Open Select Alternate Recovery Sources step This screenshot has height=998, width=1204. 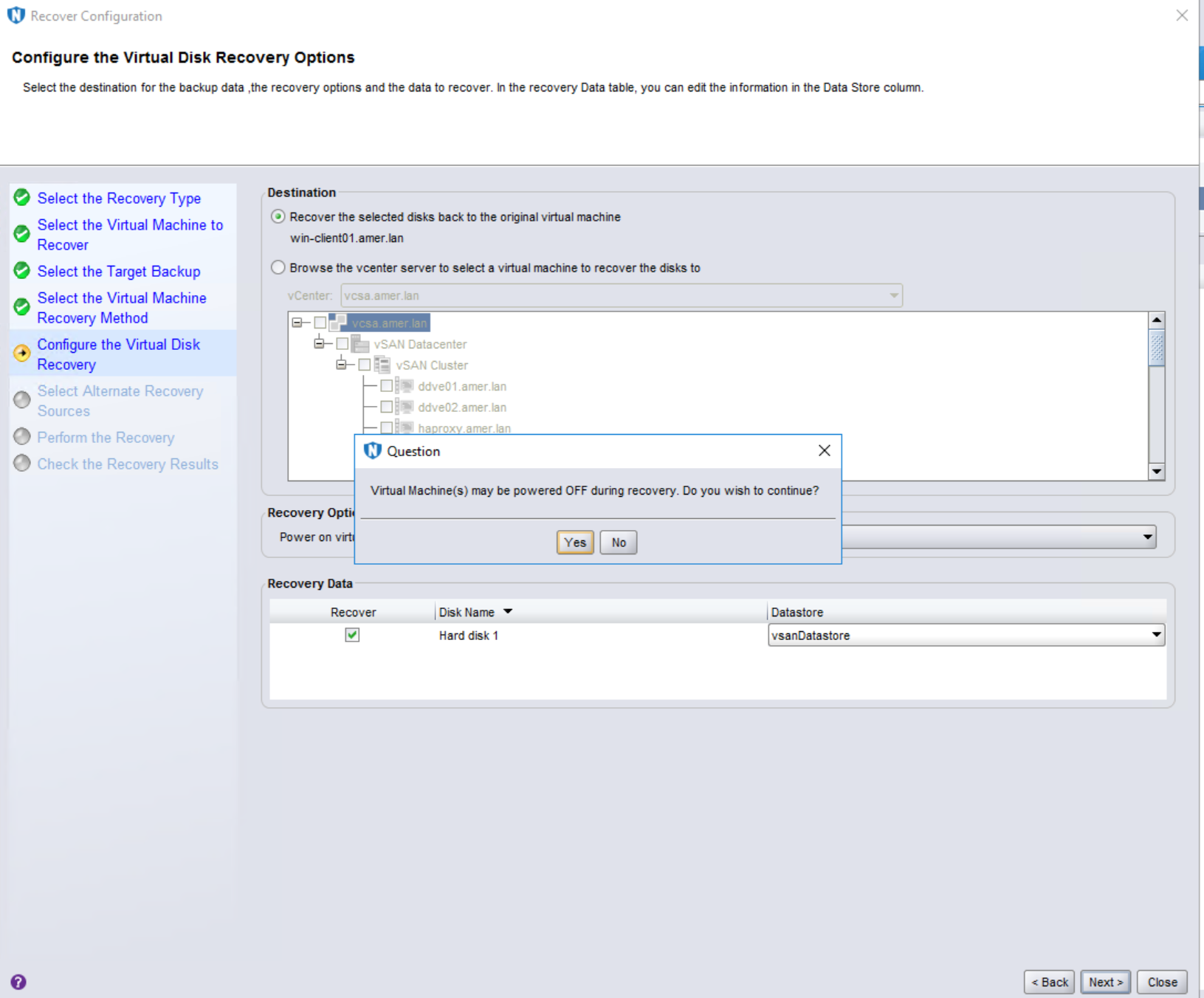[x=120, y=400]
